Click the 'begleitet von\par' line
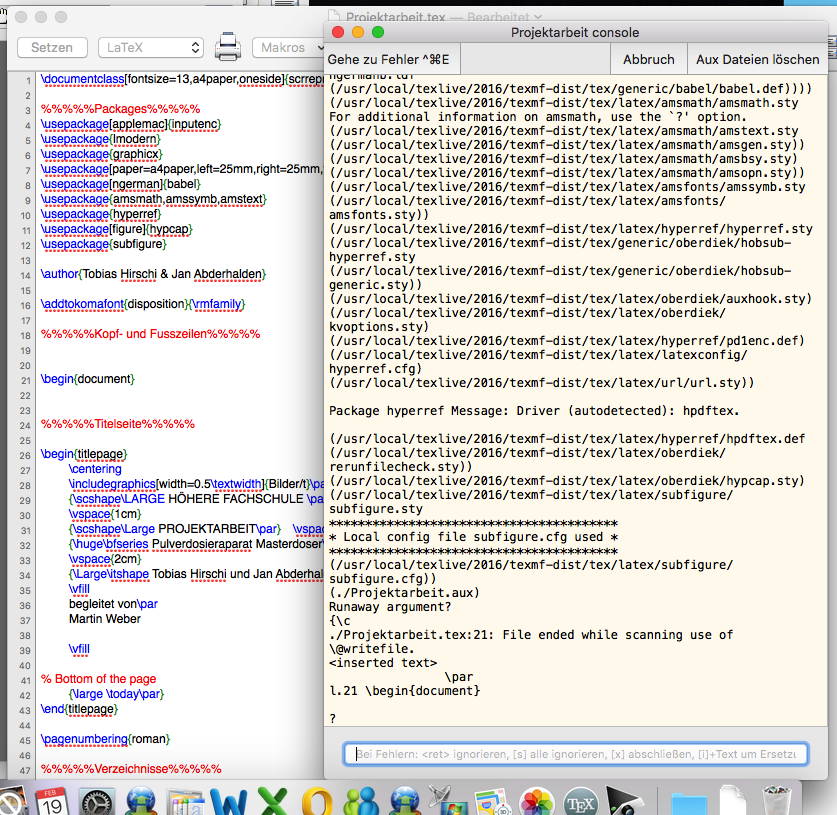Screen dimensions: 837x815 pyautogui.click(x=113, y=604)
